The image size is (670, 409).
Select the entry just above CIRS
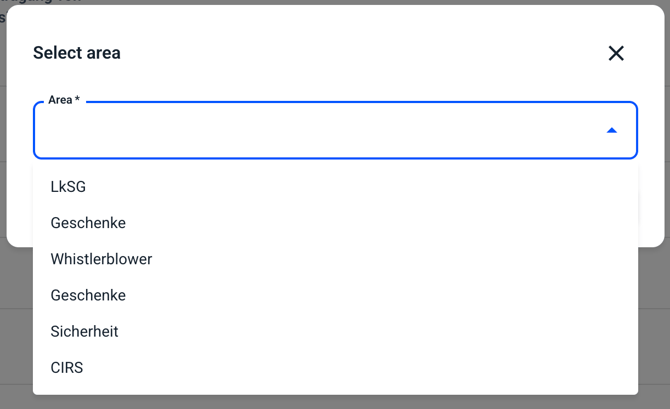coord(84,331)
